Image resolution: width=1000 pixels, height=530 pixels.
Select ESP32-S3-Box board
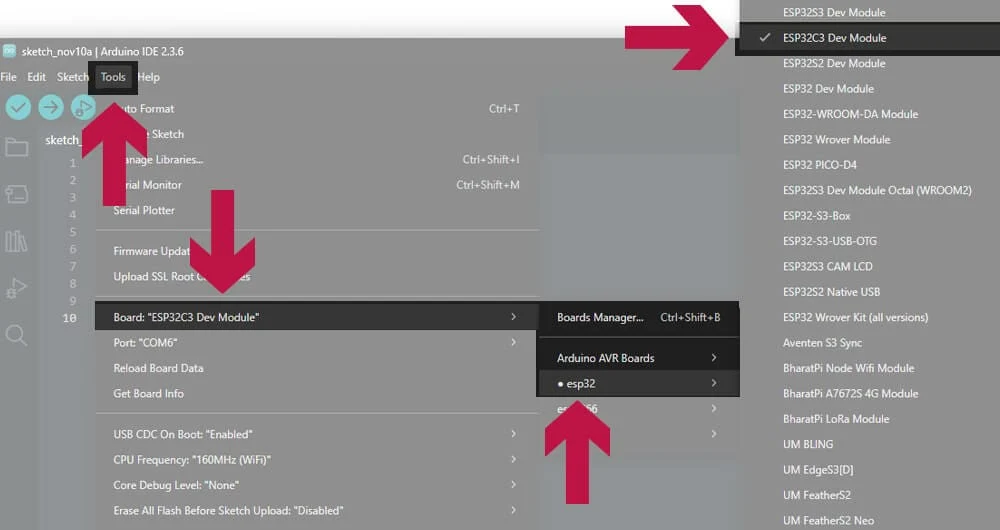[x=867, y=216]
